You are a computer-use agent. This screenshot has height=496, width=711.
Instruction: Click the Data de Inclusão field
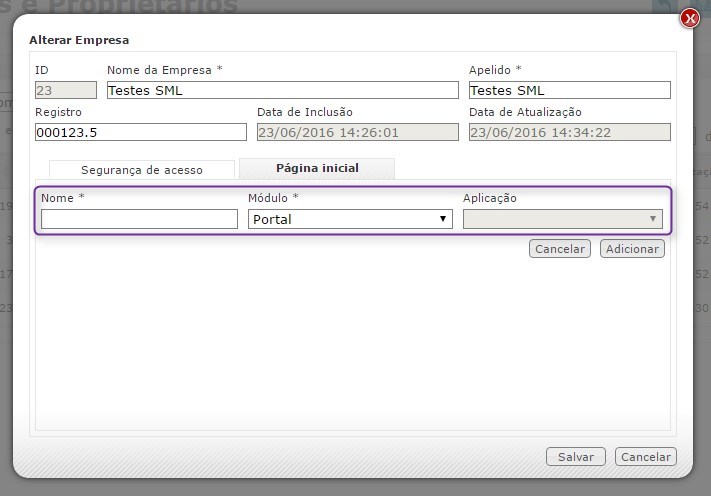357,132
